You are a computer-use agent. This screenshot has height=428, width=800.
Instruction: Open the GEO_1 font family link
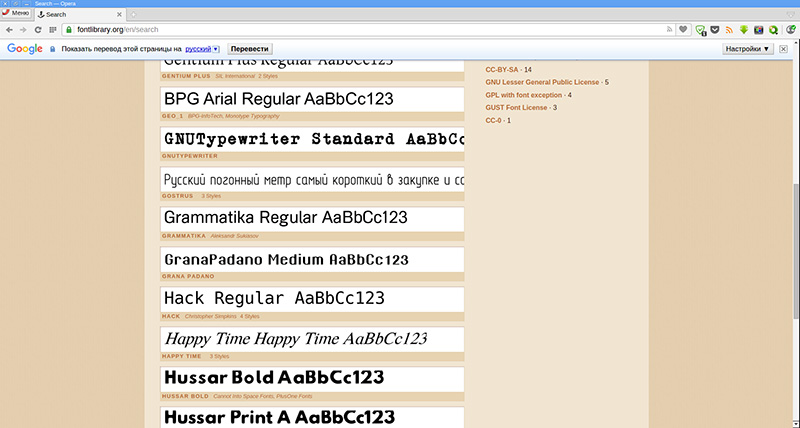172,116
